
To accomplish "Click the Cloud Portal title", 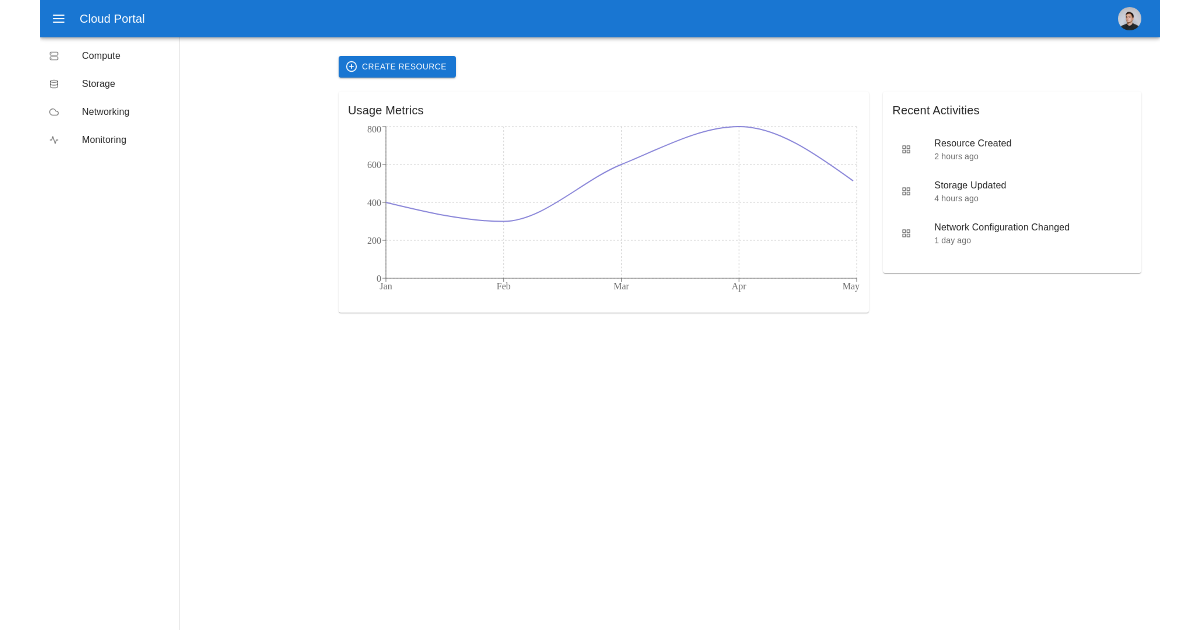I will click(111, 18).
